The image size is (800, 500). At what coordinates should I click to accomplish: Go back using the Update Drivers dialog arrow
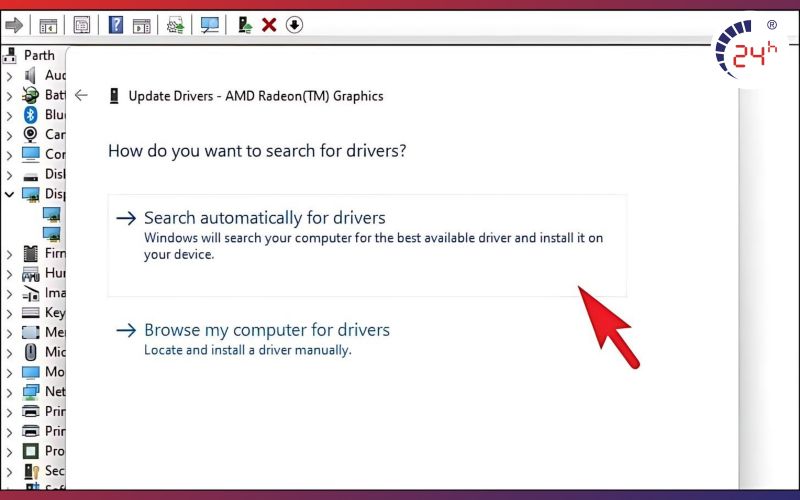[x=82, y=96]
